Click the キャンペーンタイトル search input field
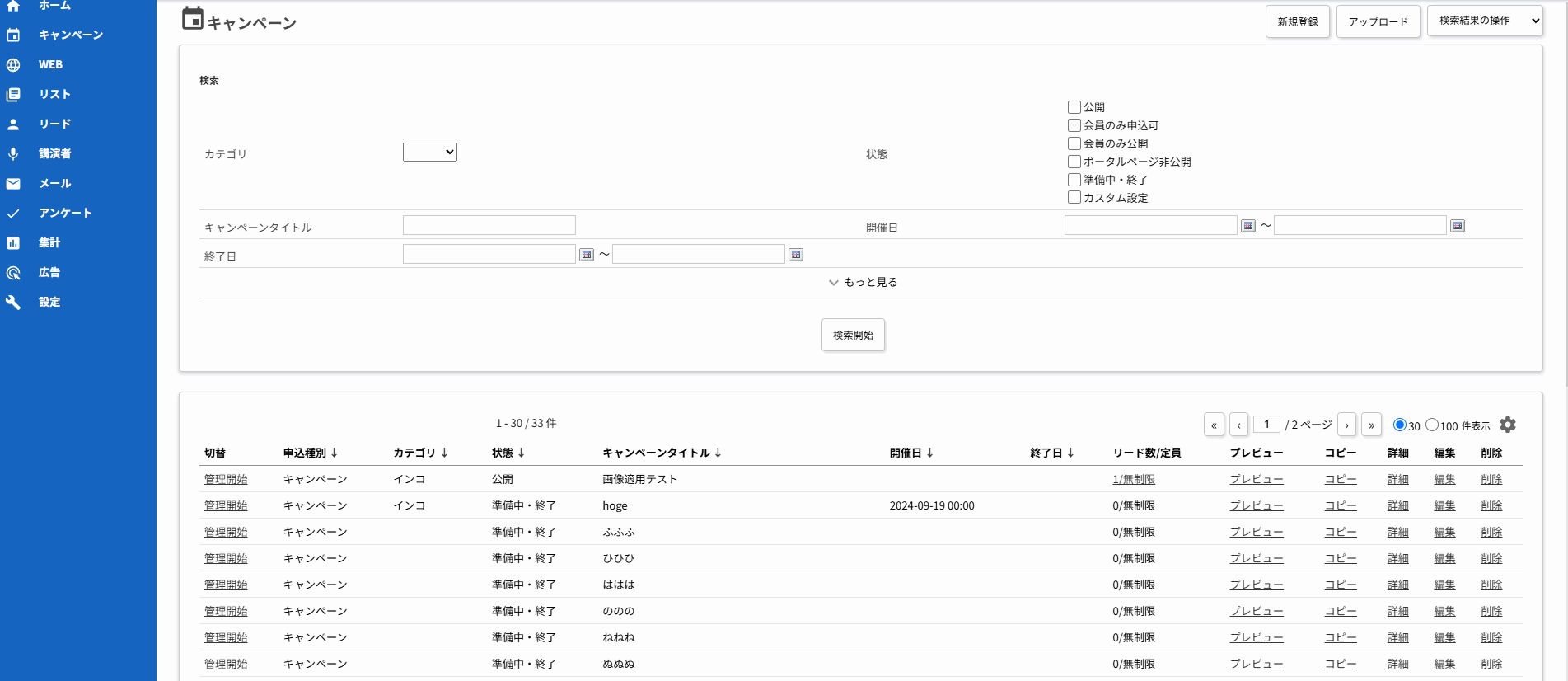Screen dimensions: 1568x681 tap(489, 225)
